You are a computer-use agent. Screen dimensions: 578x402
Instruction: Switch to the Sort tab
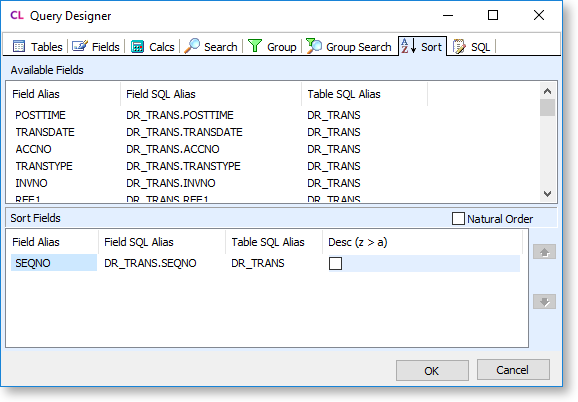point(422,46)
